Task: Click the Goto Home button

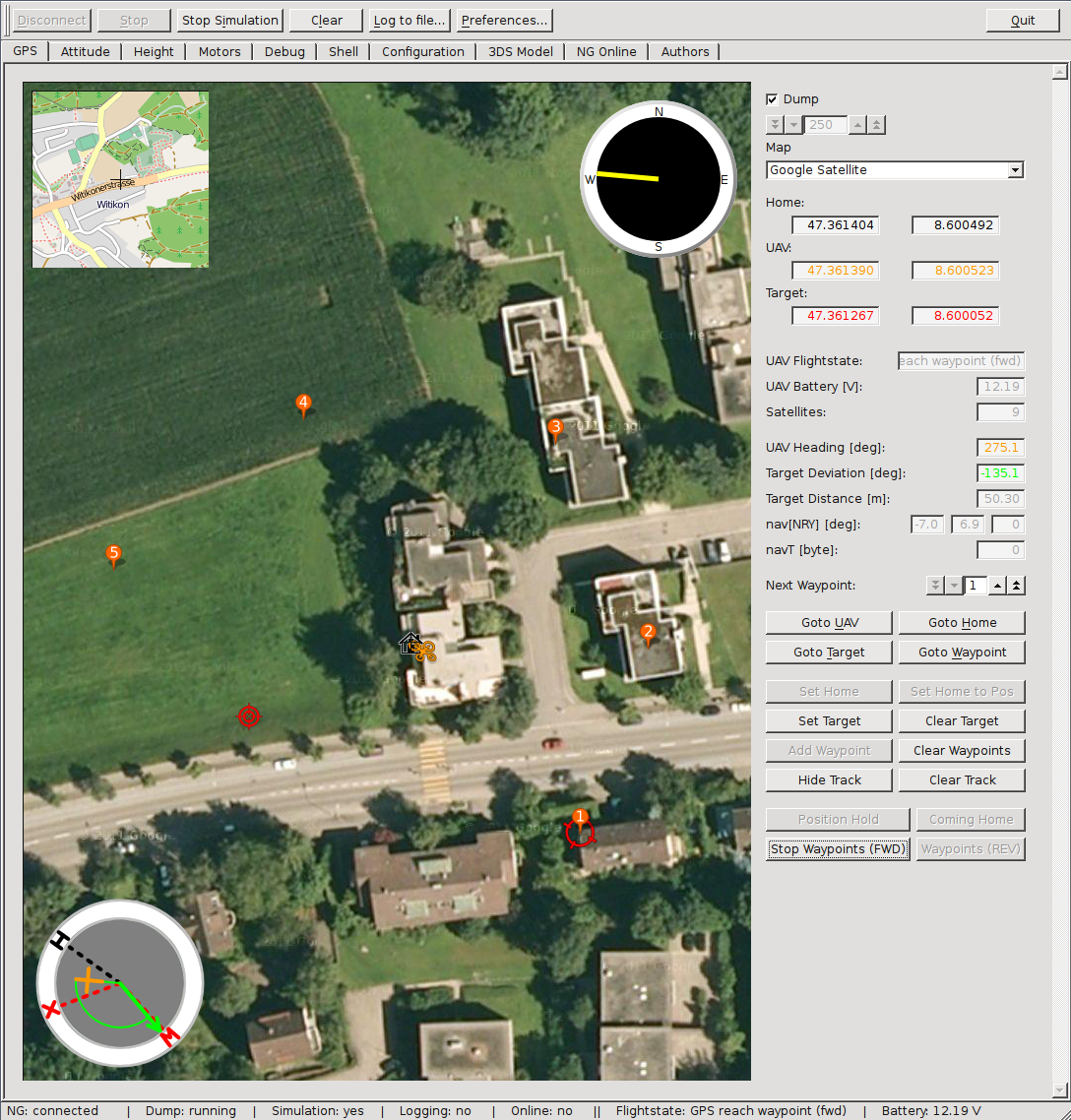Action: coord(962,623)
